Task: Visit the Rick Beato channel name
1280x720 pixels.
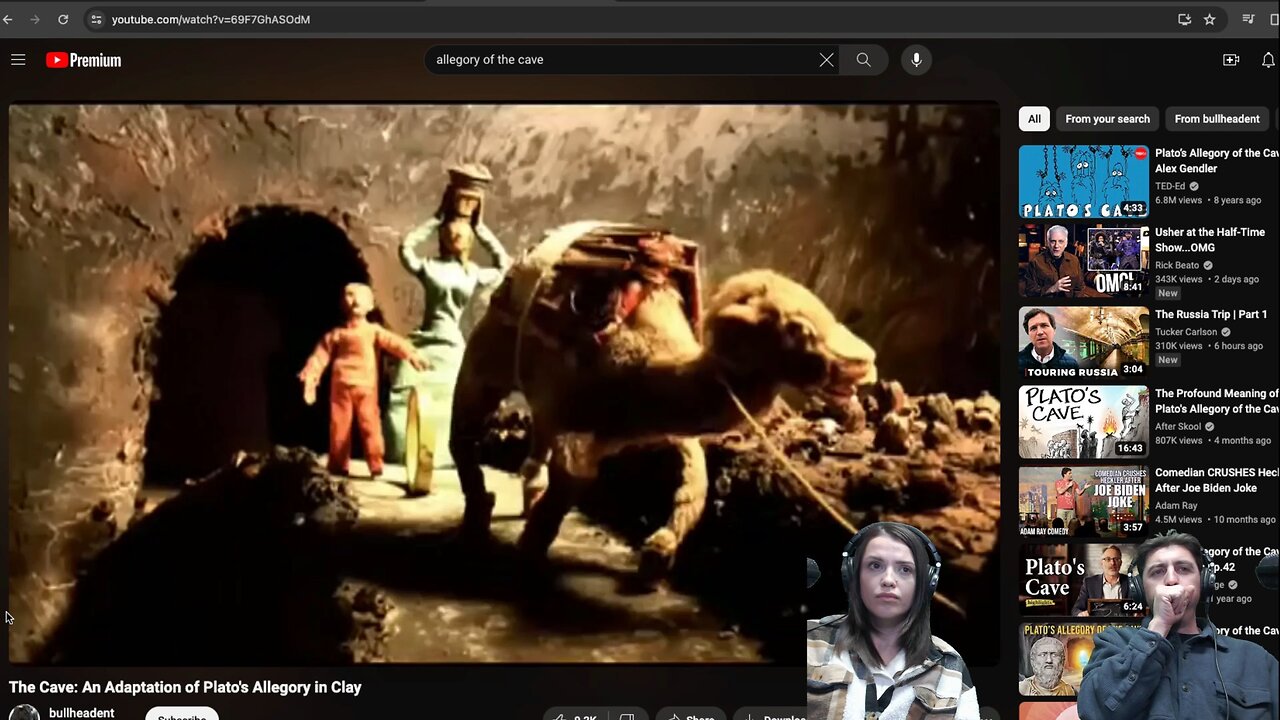Action: coord(1177,265)
